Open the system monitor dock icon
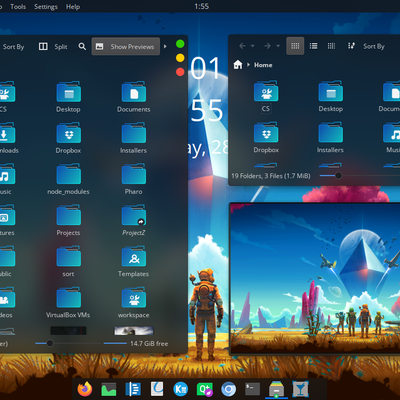The height and width of the screenshot is (400, 400). 109,389
